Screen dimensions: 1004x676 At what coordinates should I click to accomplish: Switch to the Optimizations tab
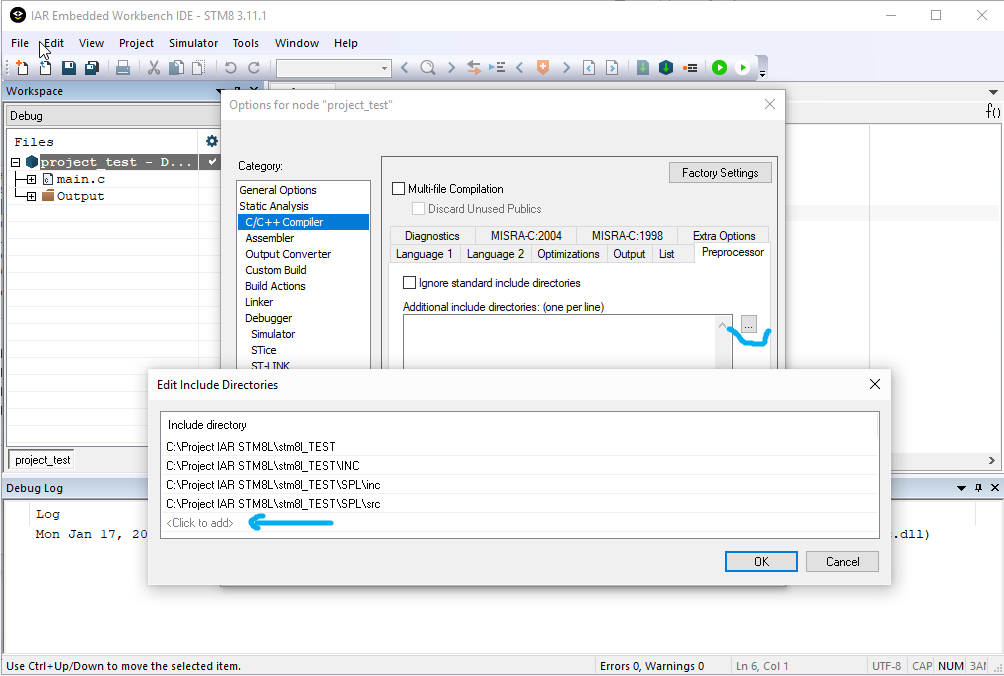click(568, 254)
